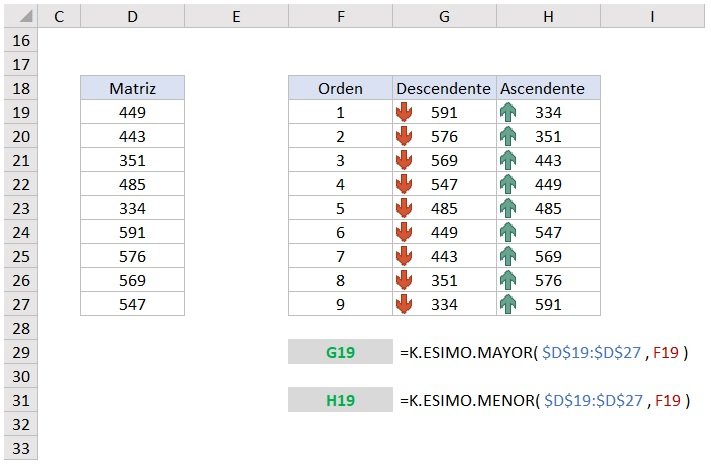Image resolution: width=711 pixels, height=466 pixels.
Task: Select Matriz cell with value 591
Action: pos(132,232)
